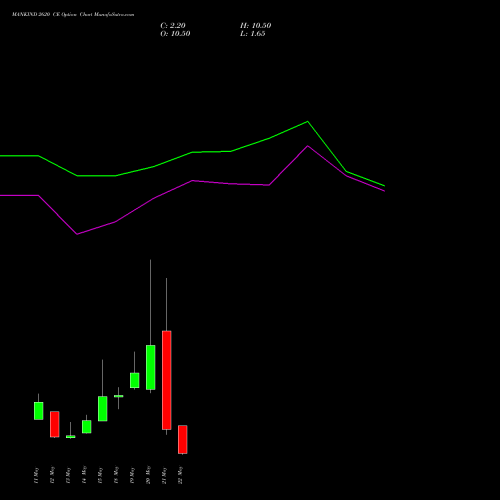The width and height of the screenshot is (500, 500).
Task: Click the tall green candlestick for 20 May
Action: point(151,367)
